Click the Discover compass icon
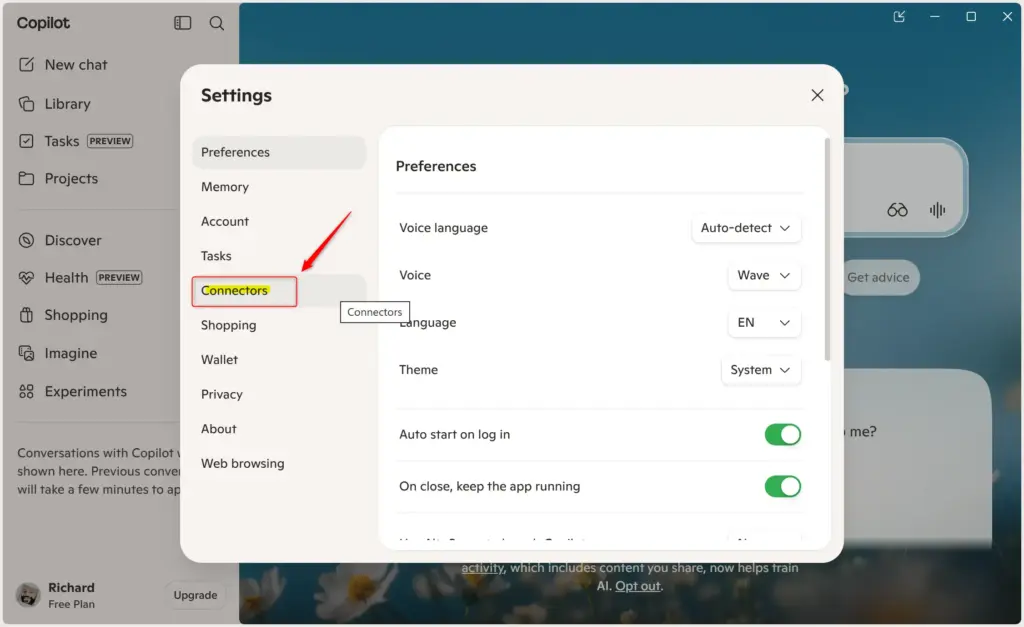The image size is (1024, 627). pyautogui.click(x=26, y=240)
